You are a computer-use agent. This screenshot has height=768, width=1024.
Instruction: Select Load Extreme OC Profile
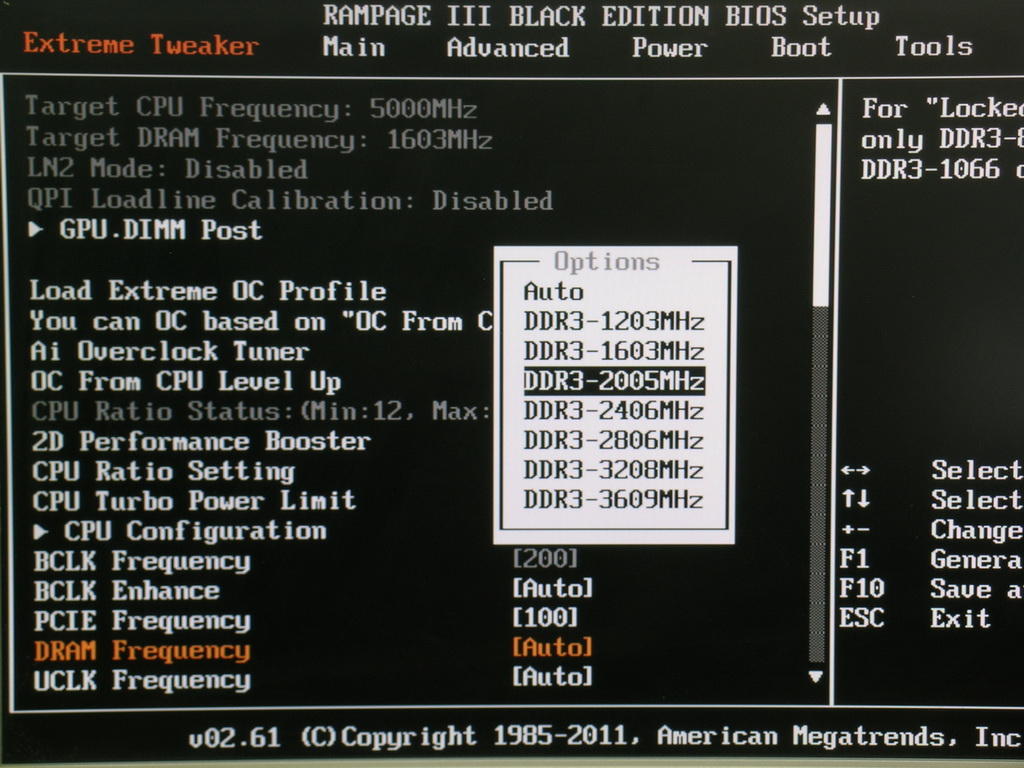[208, 291]
